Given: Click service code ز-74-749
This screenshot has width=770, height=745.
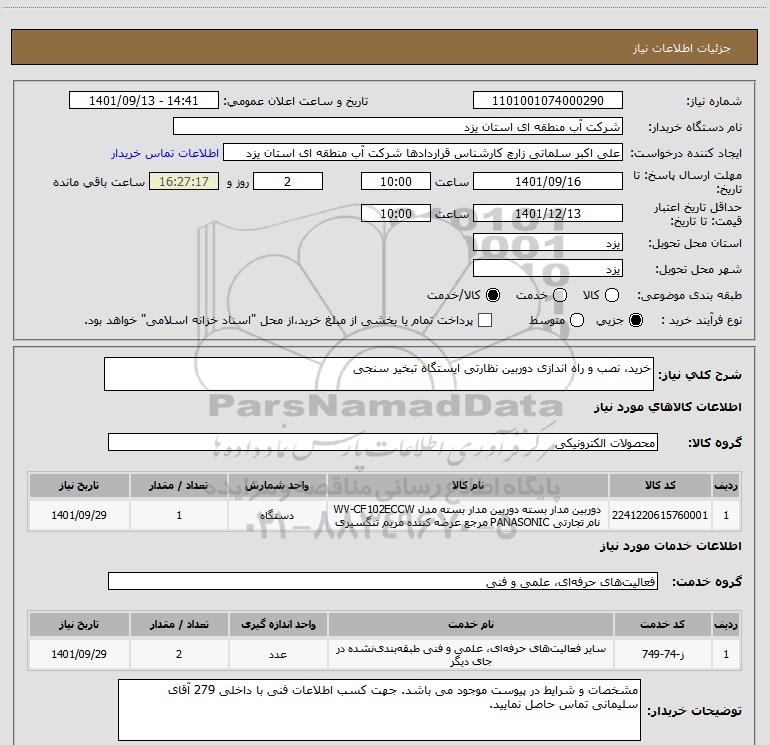Looking at the screenshot, I should [x=662, y=654].
